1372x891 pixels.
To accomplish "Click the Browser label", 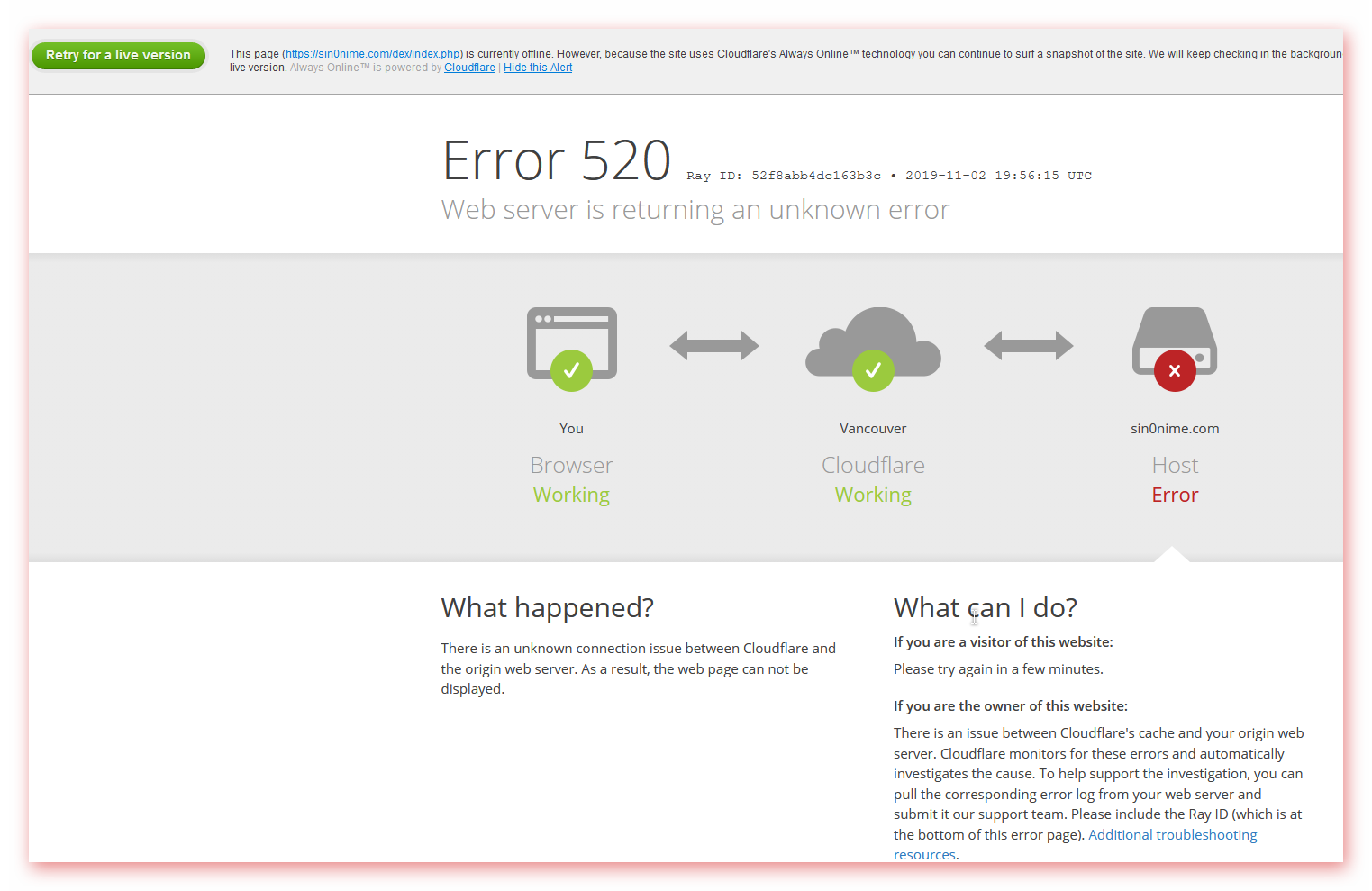I will [571, 466].
